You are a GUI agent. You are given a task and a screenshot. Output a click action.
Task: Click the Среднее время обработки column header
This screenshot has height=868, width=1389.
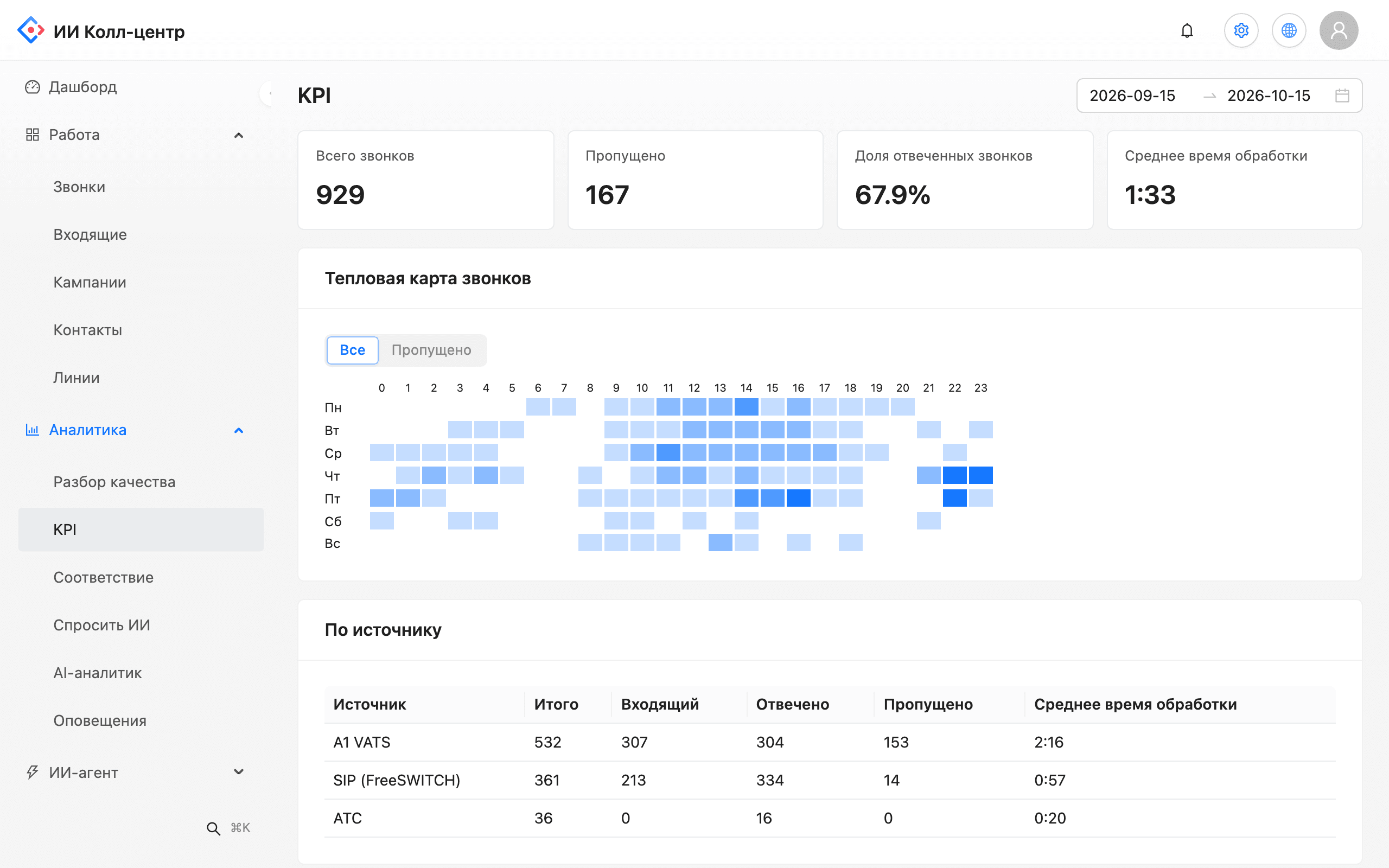1180,704
